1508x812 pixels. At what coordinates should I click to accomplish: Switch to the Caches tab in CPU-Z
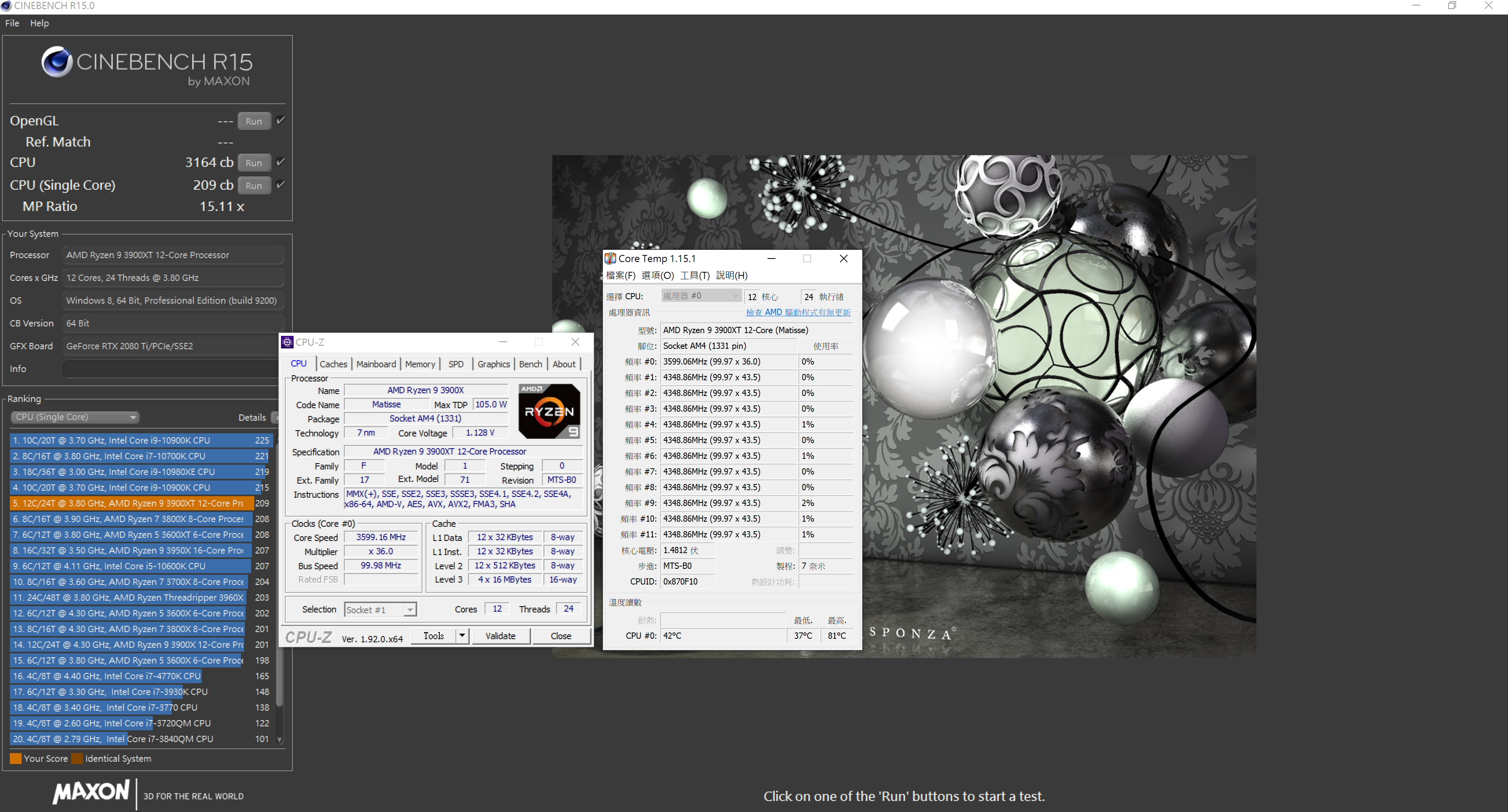(x=333, y=364)
